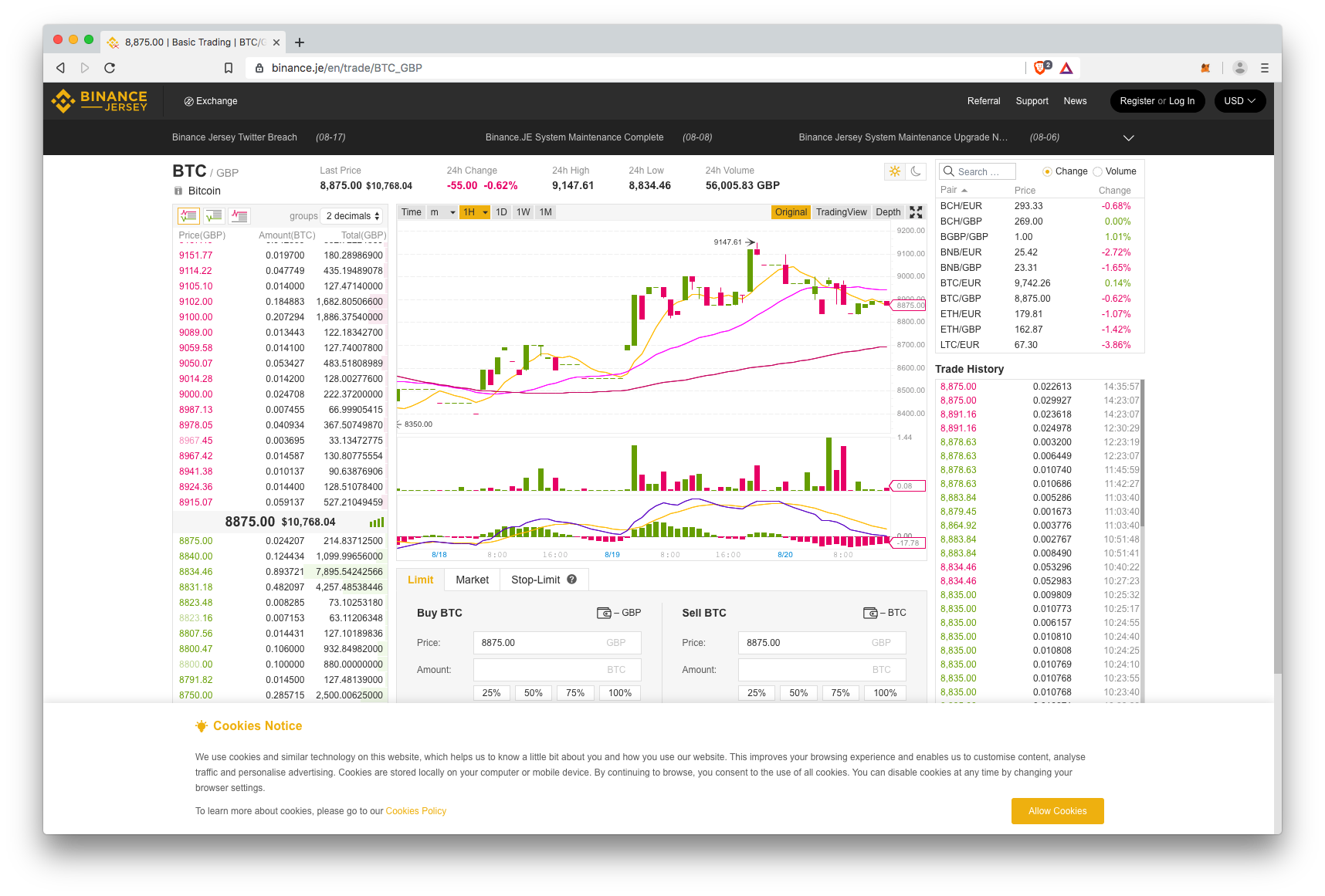The width and height of the screenshot is (1325, 896).
Task: Open Brave Shields icon in address bar
Action: pos(1042,68)
